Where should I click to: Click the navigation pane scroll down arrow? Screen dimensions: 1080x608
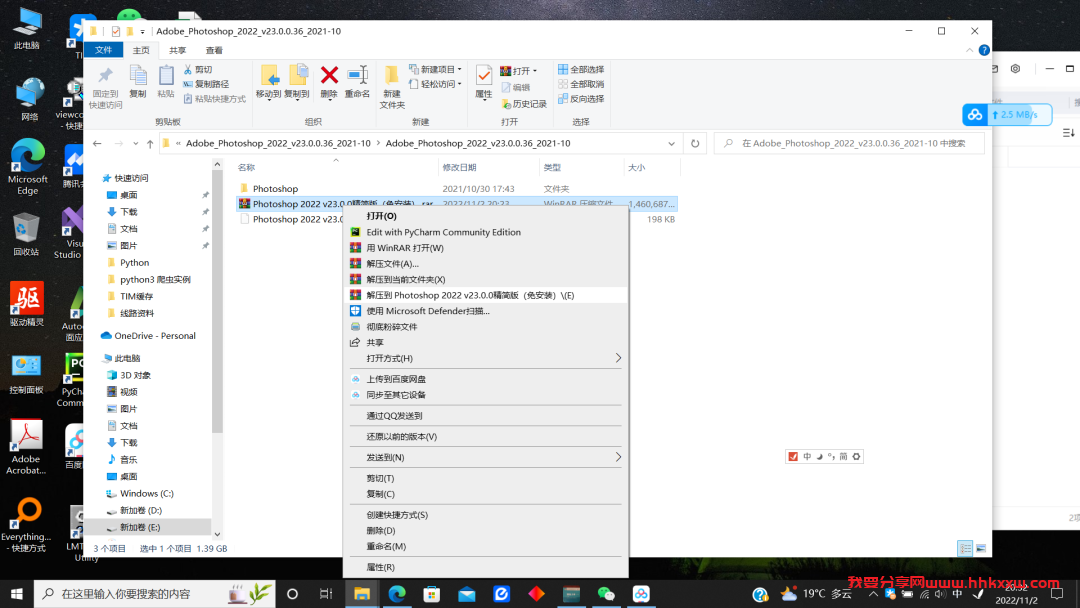(217, 534)
